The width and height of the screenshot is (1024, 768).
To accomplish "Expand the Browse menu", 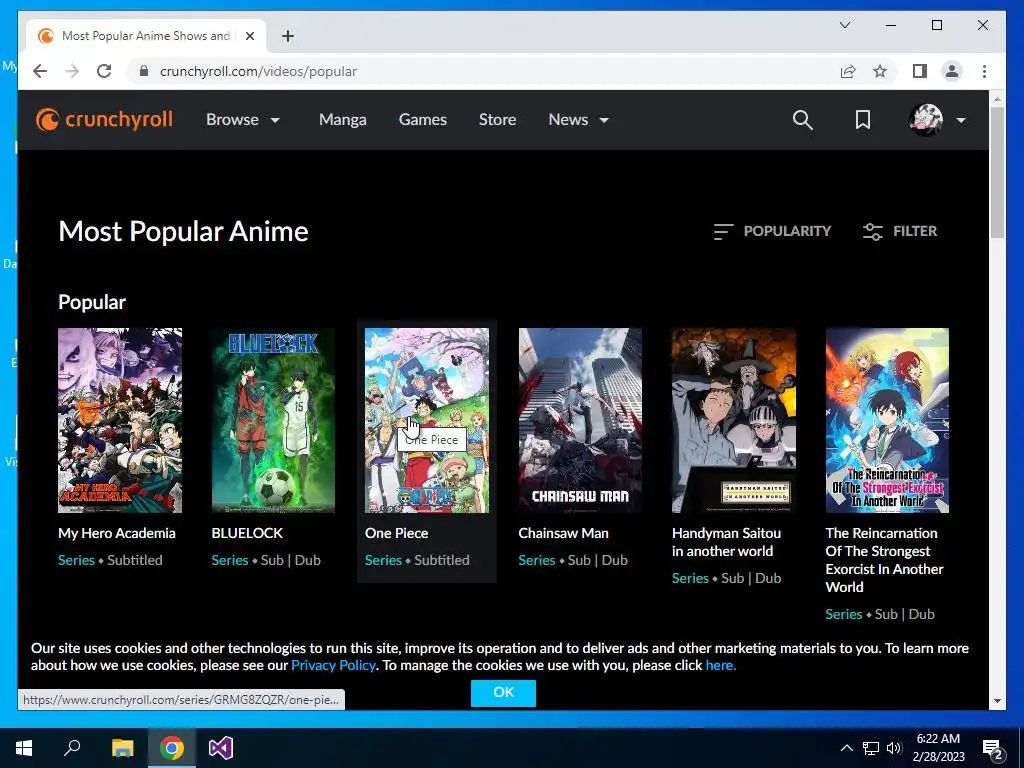I will [x=243, y=120].
